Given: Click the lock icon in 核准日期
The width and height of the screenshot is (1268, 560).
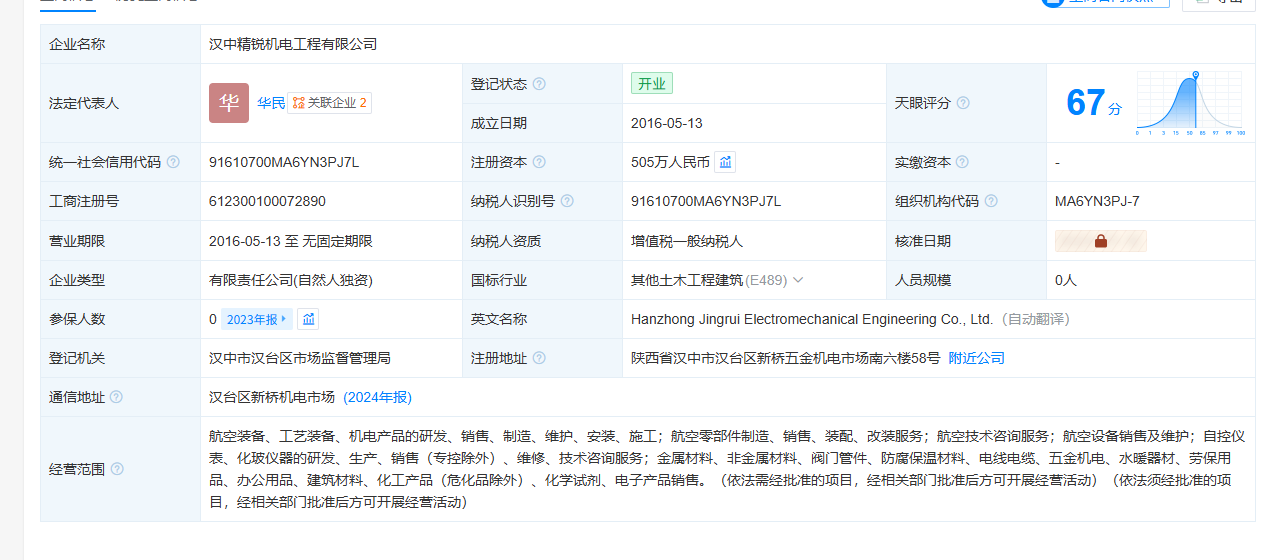Looking at the screenshot, I should click(x=1101, y=241).
